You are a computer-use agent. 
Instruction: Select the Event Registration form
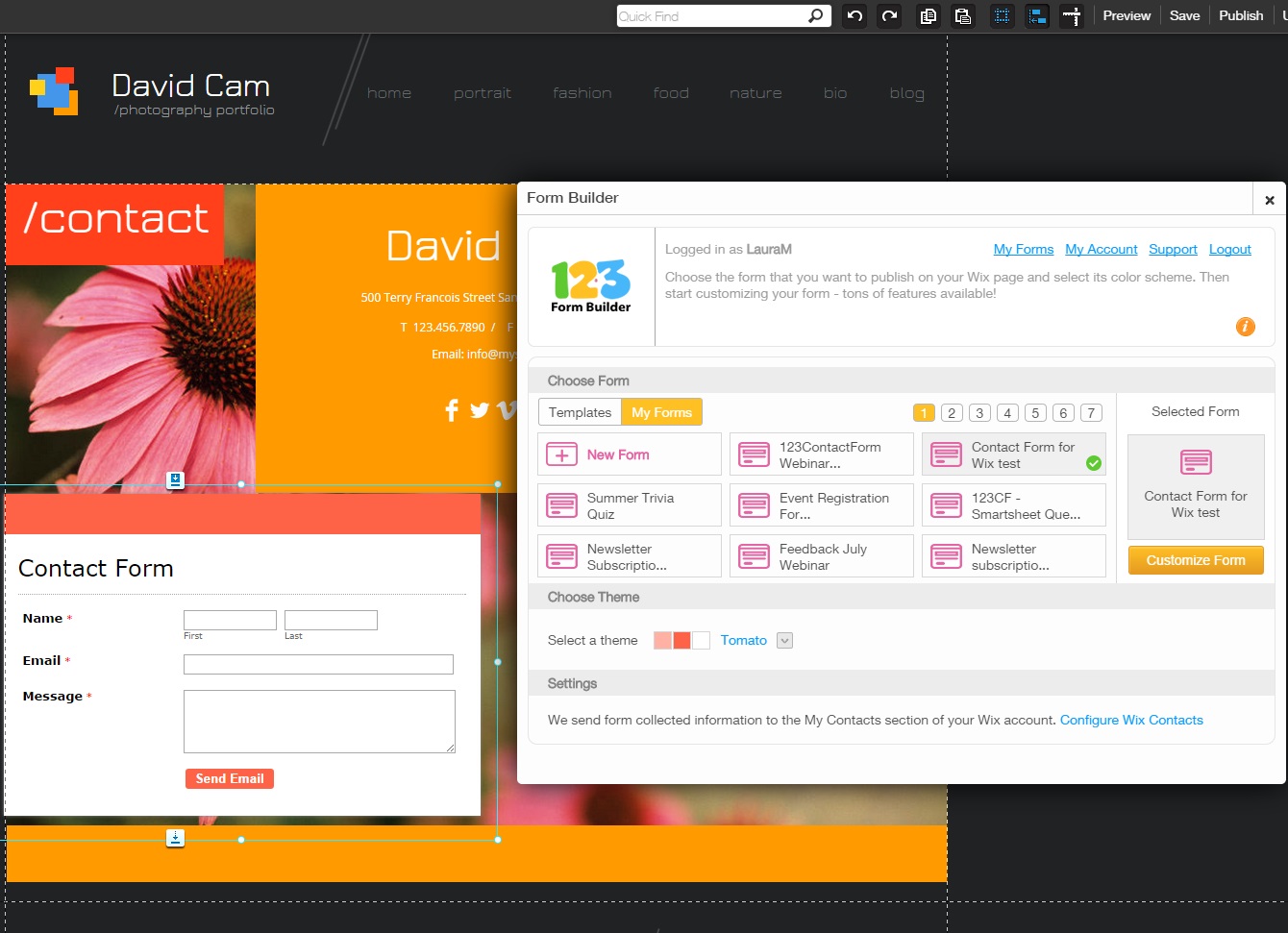point(822,505)
